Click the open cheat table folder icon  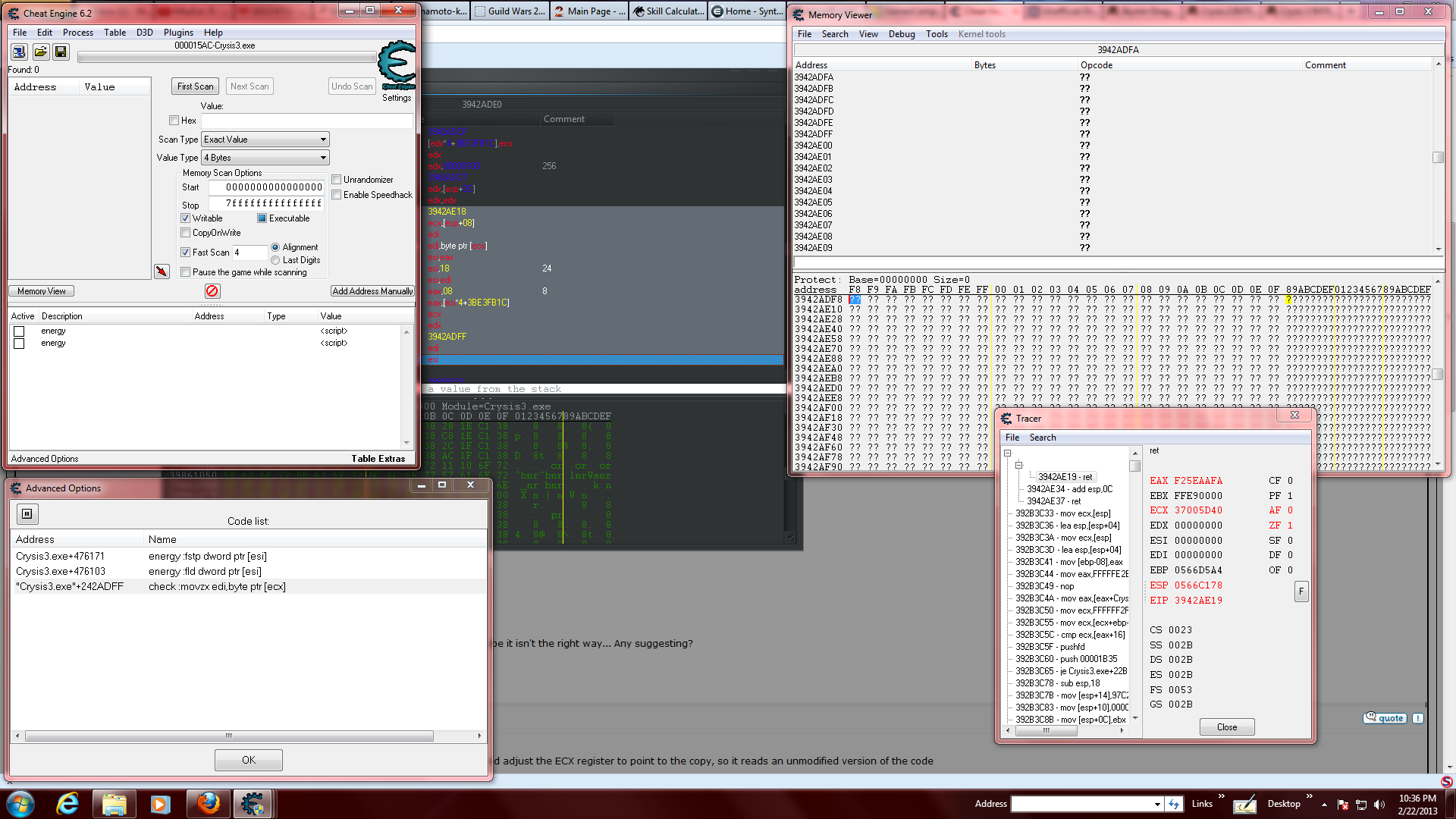[40, 52]
